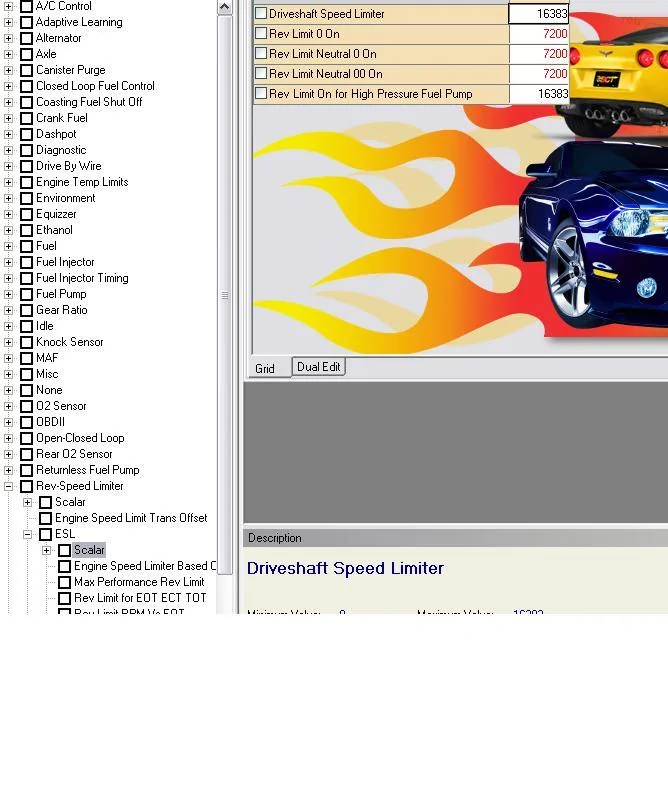Collapse the Rev-Speed Limiter tree node
The image size is (668, 800).
[8, 486]
